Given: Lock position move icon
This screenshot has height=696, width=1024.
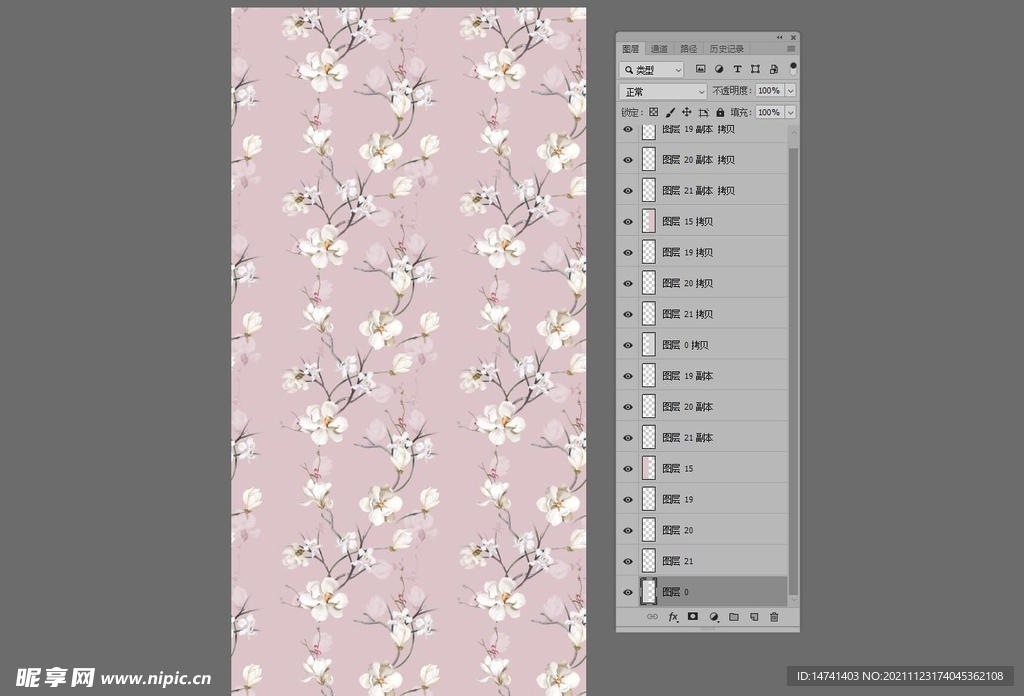Looking at the screenshot, I should tap(686, 112).
